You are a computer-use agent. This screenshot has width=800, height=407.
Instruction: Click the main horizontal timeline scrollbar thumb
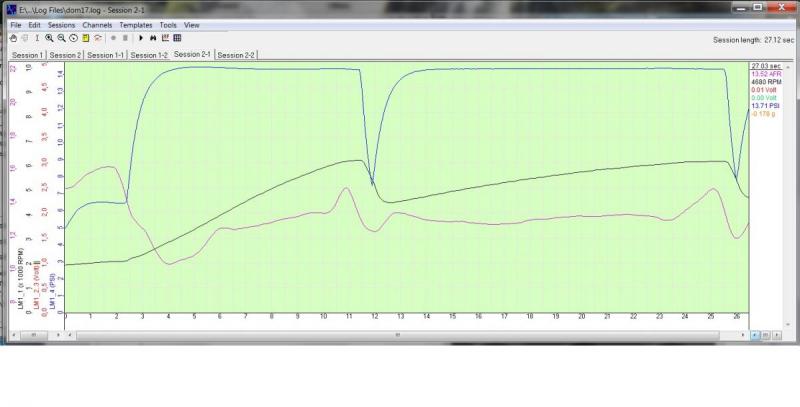coord(397,335)
